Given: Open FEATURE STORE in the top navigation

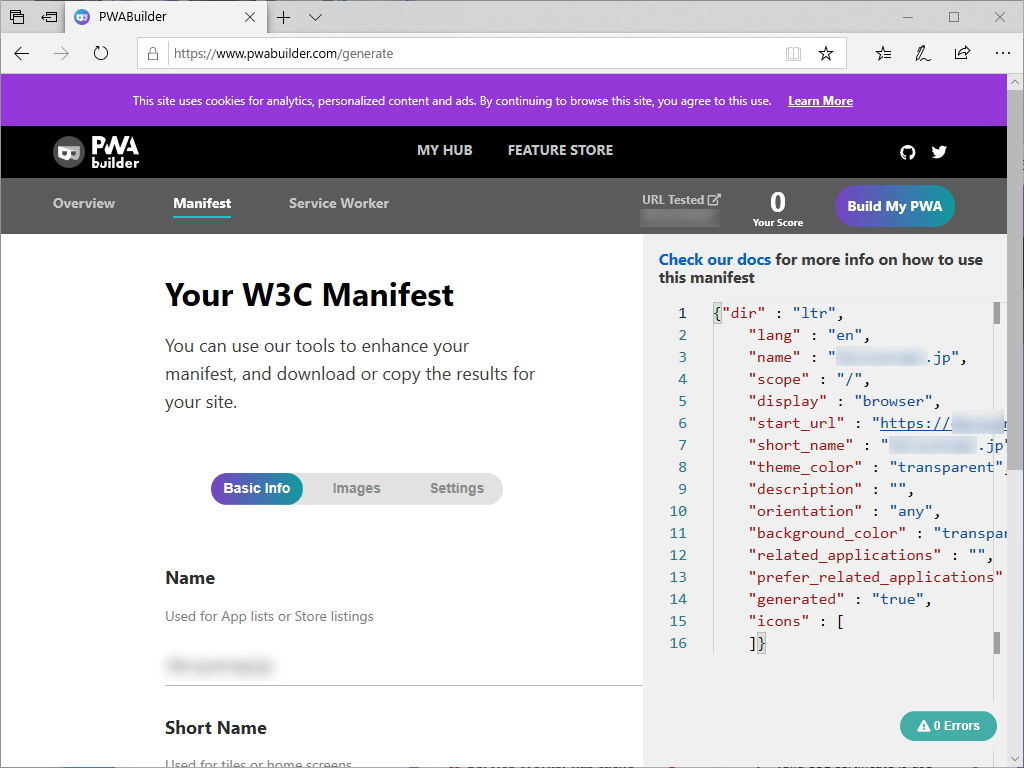Looking at the screenshot, I should (560, 150).
